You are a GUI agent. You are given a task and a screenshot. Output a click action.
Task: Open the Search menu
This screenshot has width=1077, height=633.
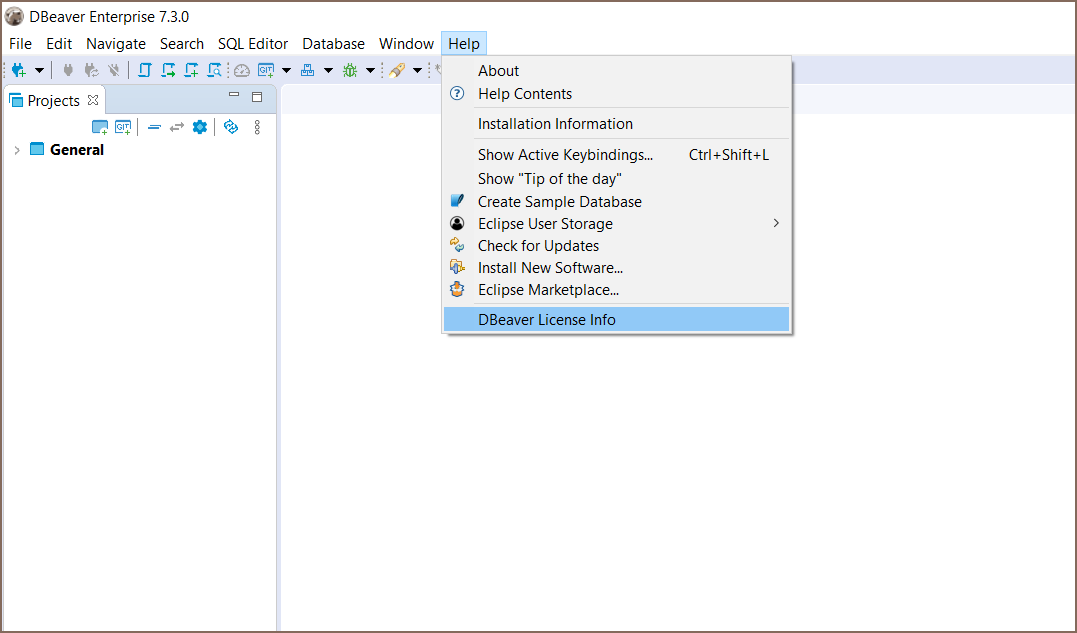(182, 44)
